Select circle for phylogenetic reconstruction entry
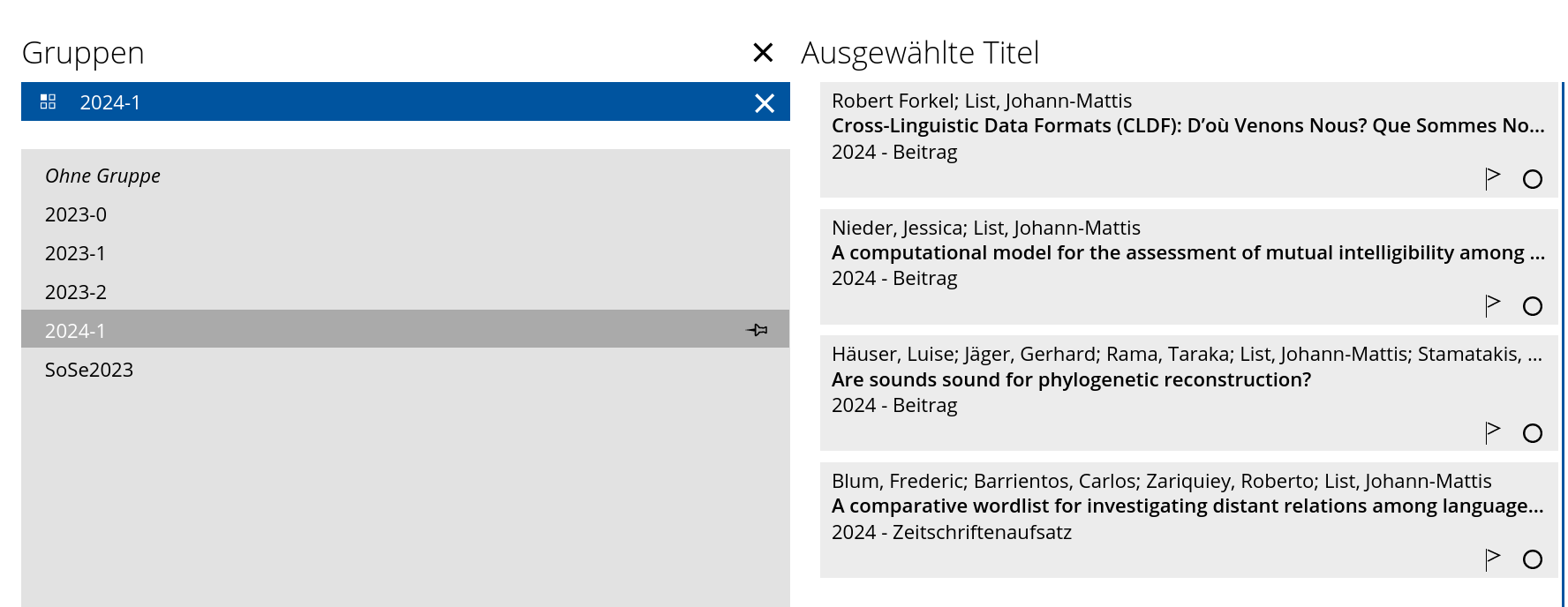Screen dimensions: 1568x607 (1533, 433)
